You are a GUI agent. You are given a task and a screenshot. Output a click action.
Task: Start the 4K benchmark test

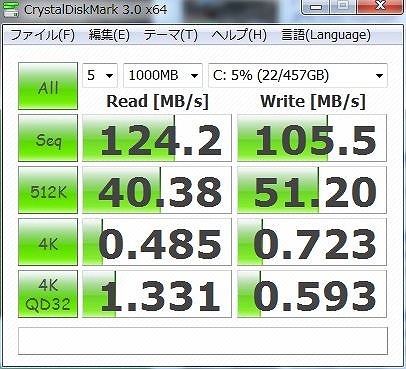(48, 242)
